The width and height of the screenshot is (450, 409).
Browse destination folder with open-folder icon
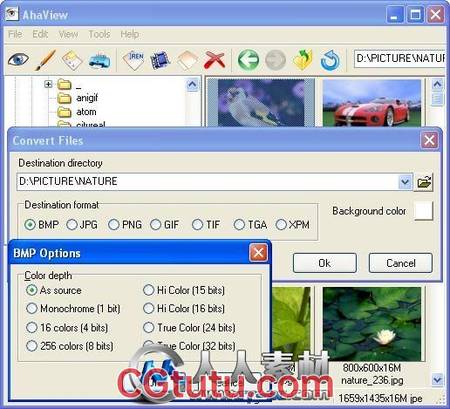click(x=424, y=182)
